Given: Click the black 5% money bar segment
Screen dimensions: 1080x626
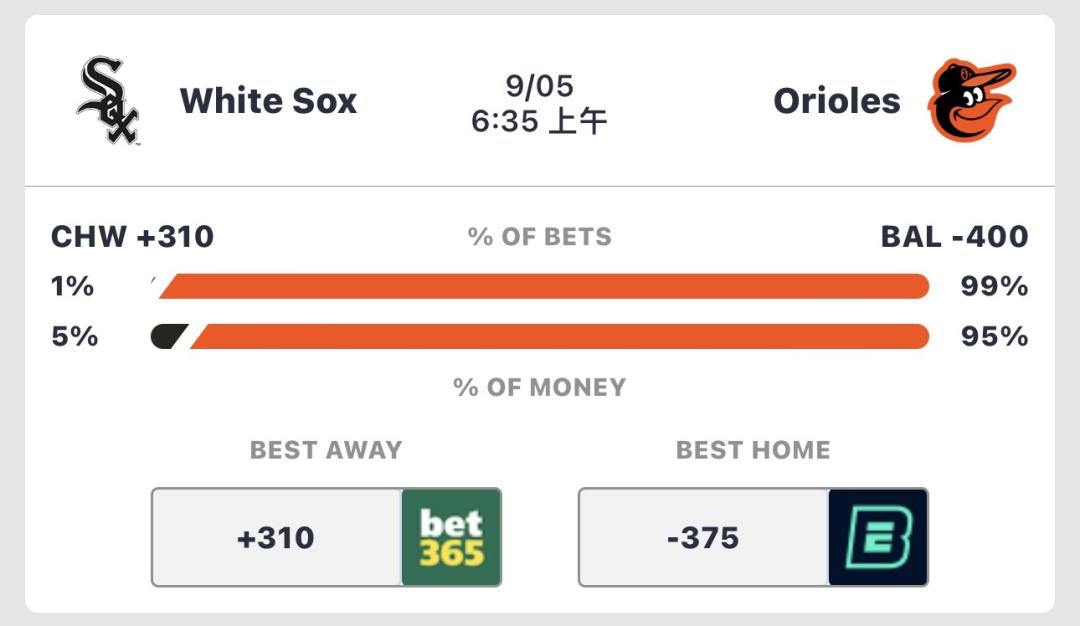Looking at the screenshot, I should 168,336.
